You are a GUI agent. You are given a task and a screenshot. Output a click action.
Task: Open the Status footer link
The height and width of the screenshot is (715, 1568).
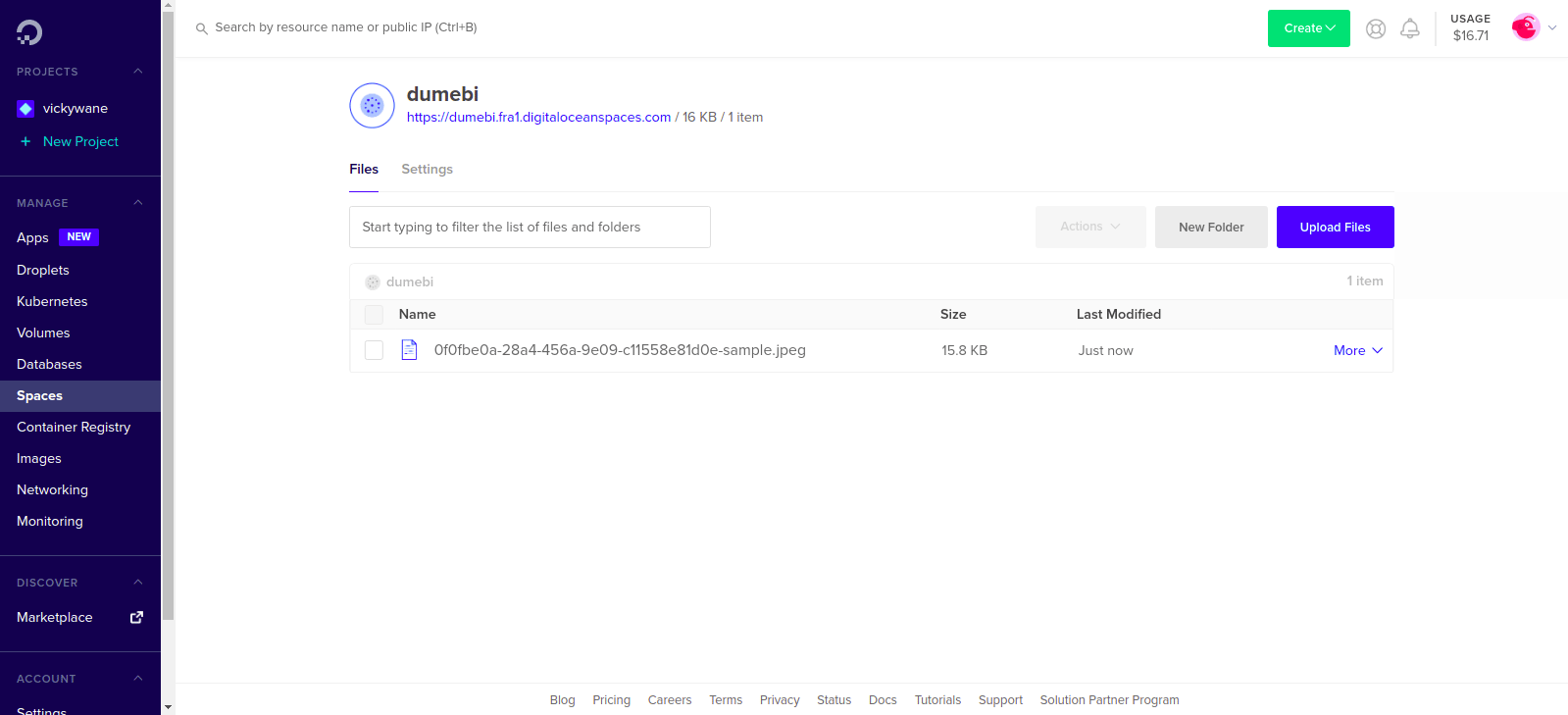pos(834,700)
